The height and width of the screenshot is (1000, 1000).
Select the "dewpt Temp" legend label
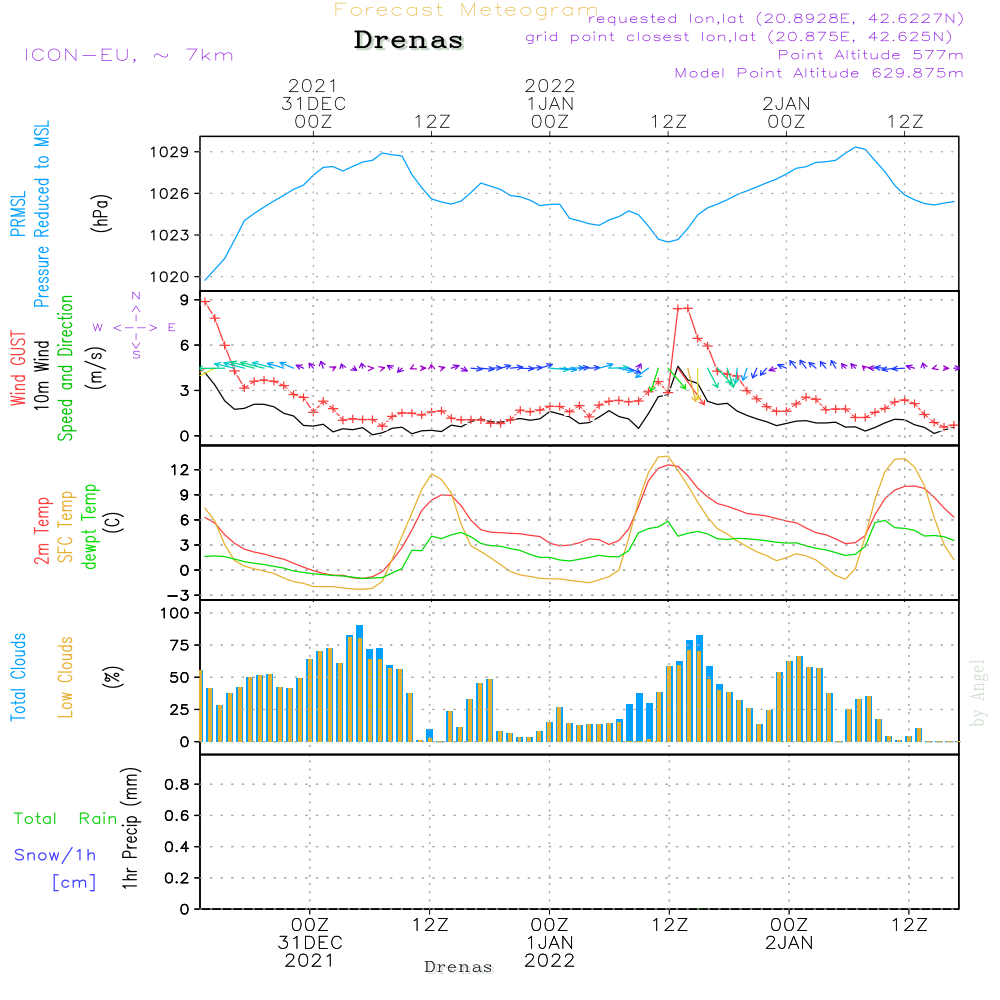(x=90, y=526)
